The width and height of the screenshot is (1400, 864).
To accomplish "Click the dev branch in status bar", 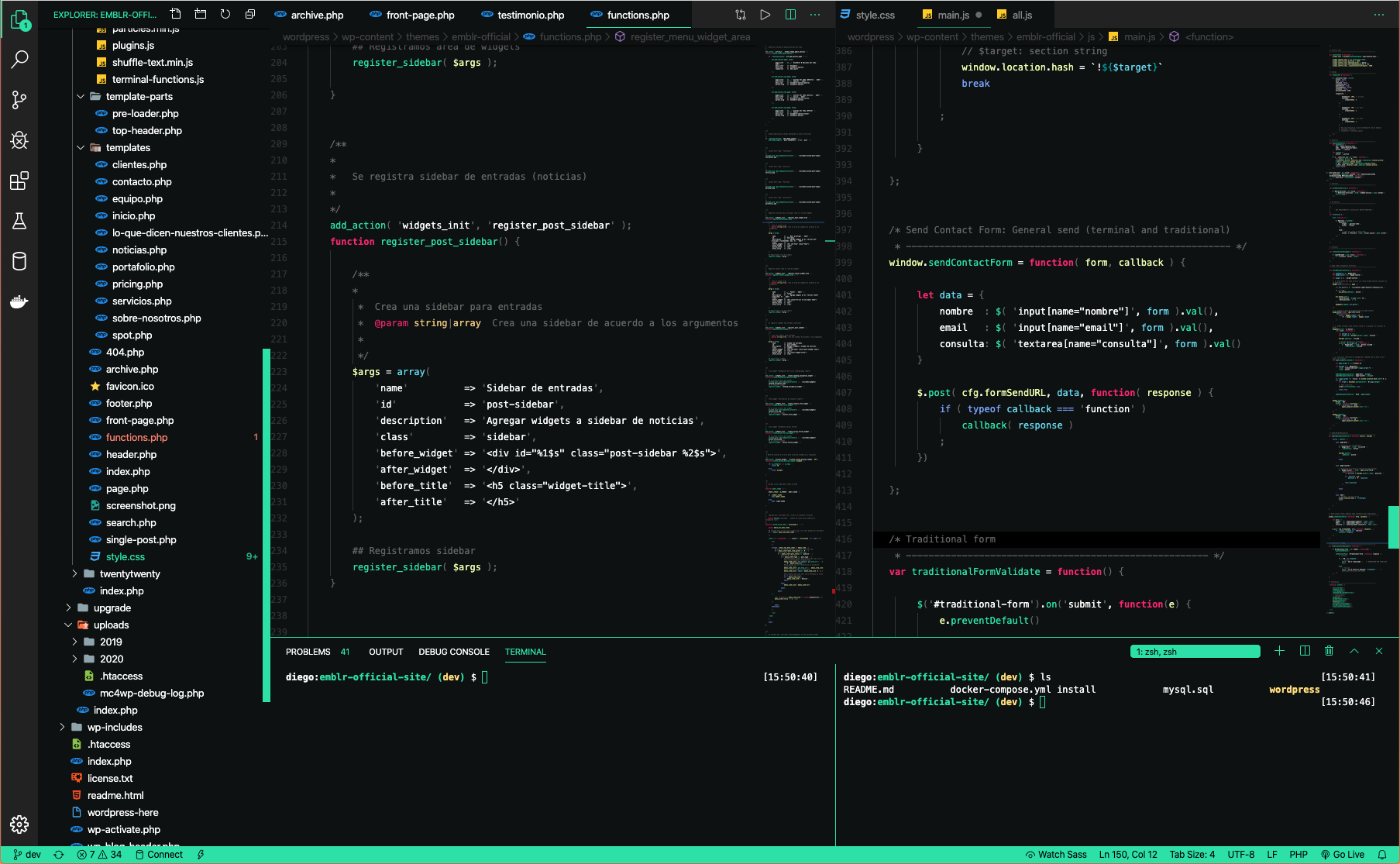I will click(x=27, y=855).
